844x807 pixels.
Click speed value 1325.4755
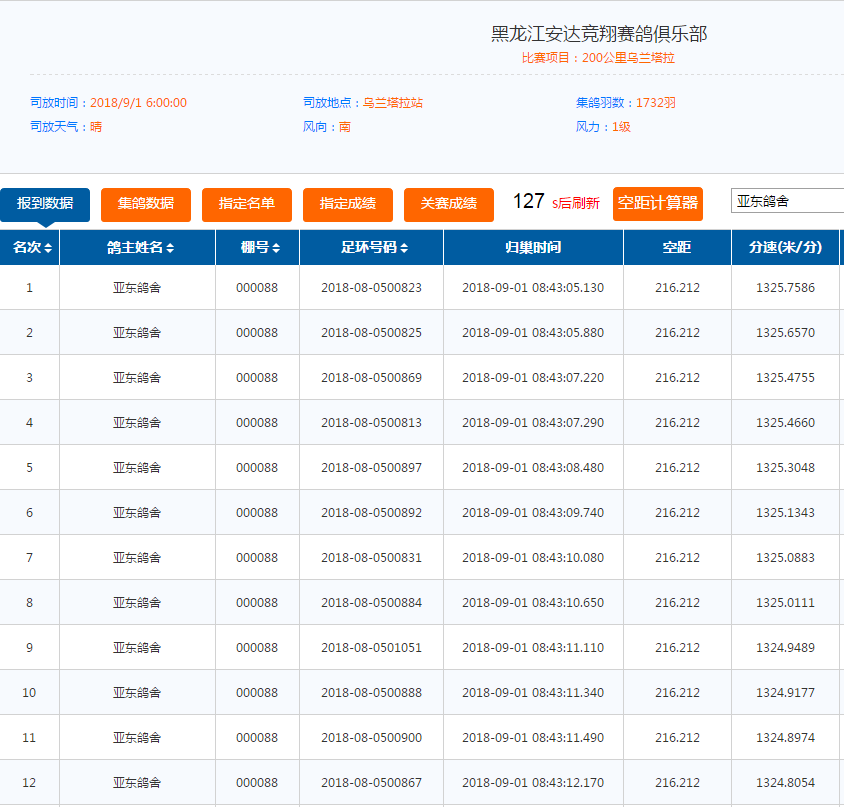785,378
